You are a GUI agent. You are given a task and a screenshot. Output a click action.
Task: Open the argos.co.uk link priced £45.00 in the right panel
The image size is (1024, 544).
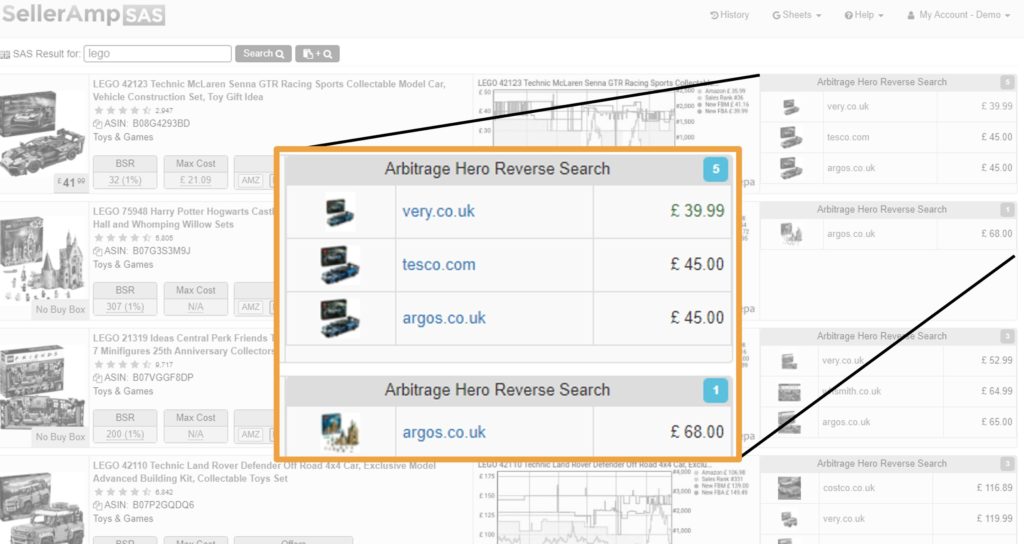point(851,168)
